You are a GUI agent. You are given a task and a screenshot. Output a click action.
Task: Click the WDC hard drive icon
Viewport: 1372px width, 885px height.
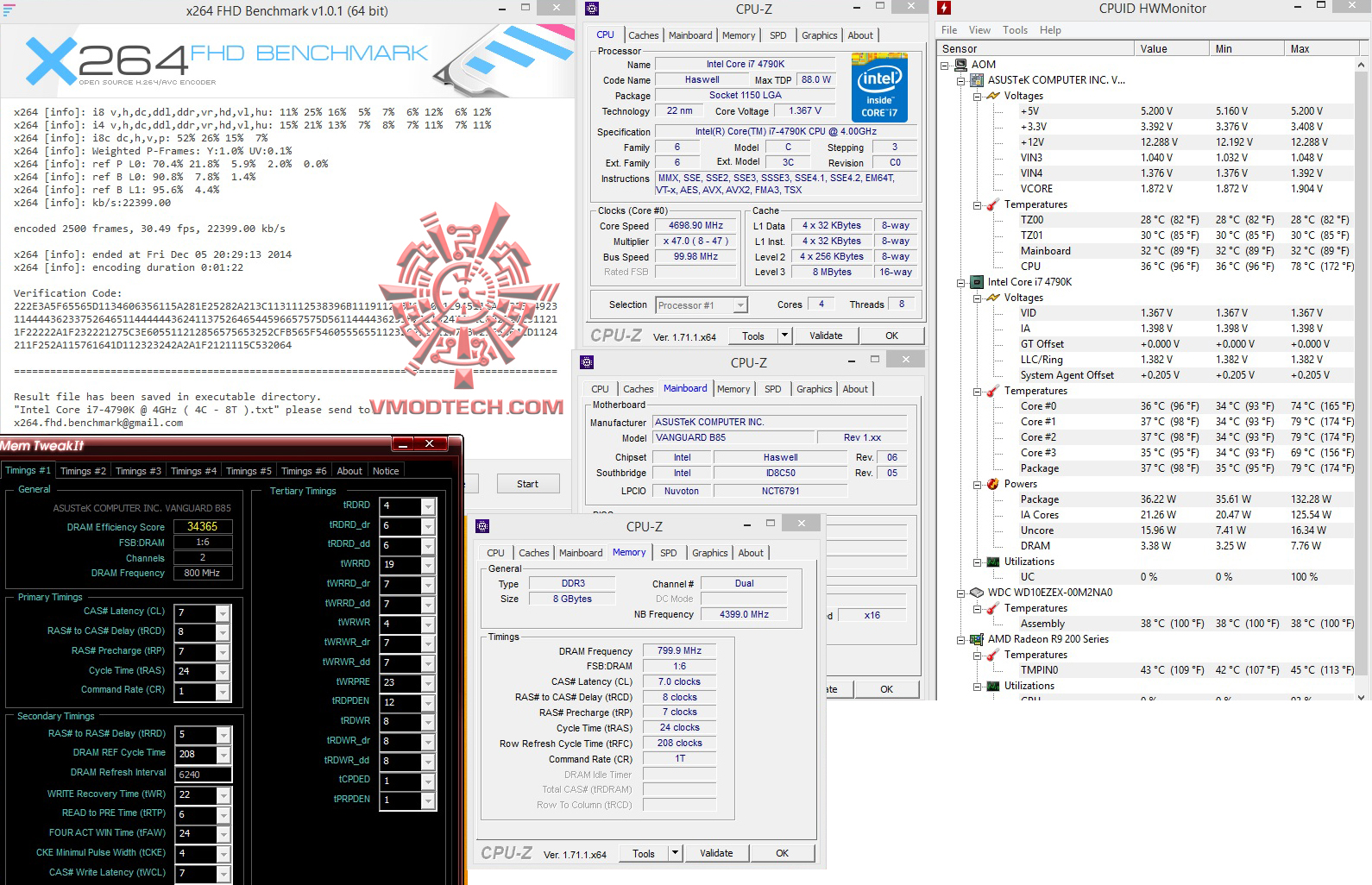(977, 593)
